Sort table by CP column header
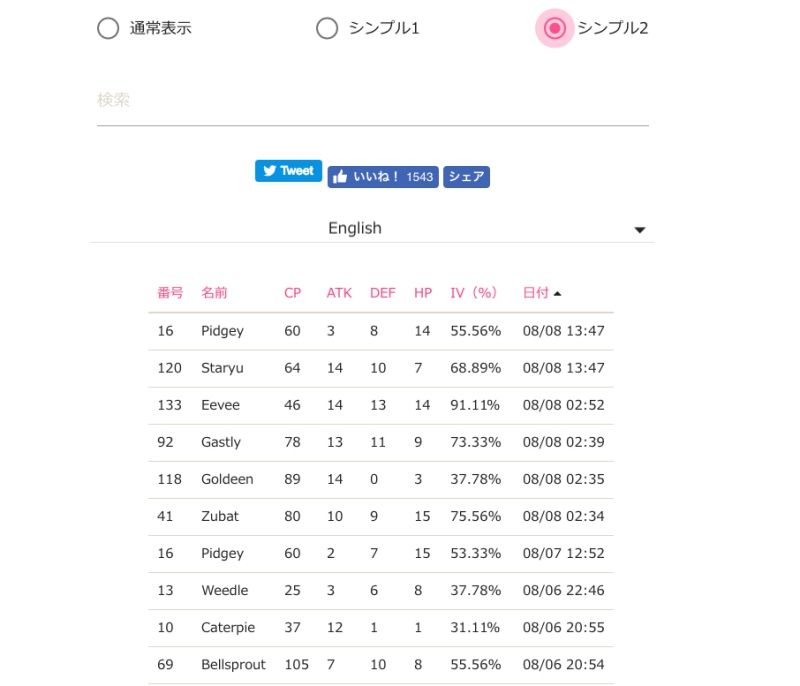800x686 pixels. (292, 293)
